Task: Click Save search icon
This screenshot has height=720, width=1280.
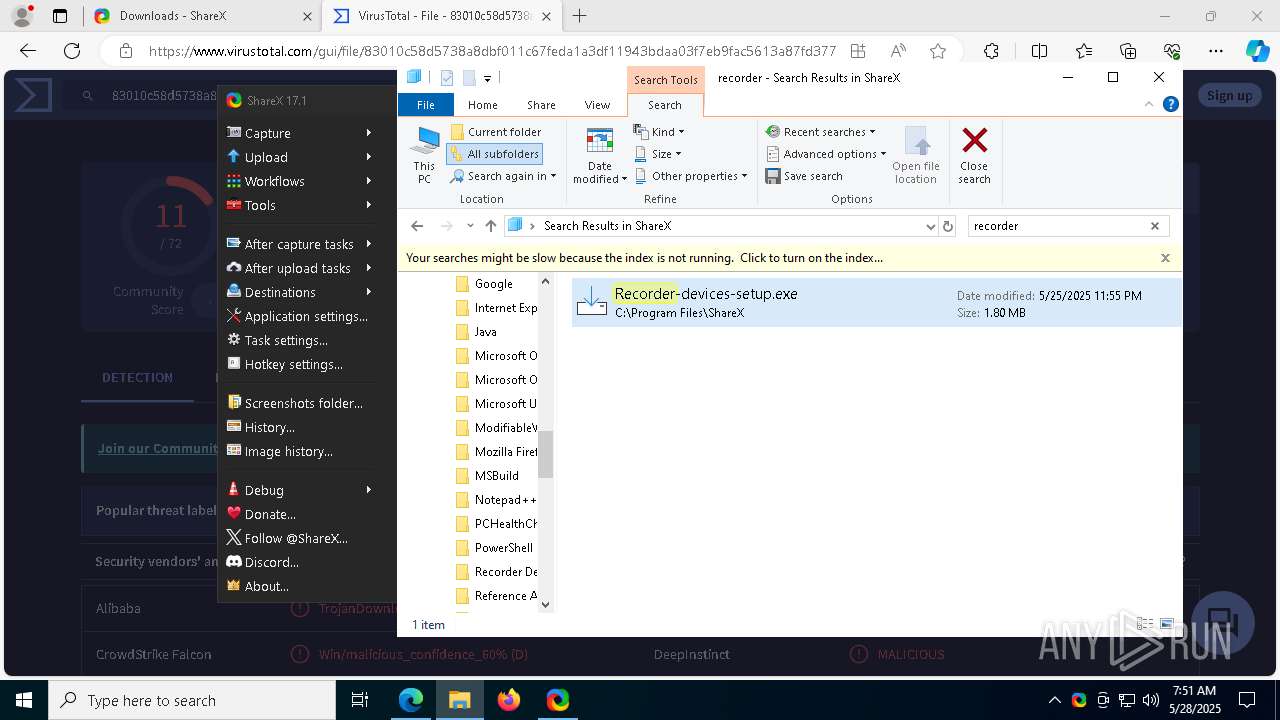Action: (x=804, y=176)
